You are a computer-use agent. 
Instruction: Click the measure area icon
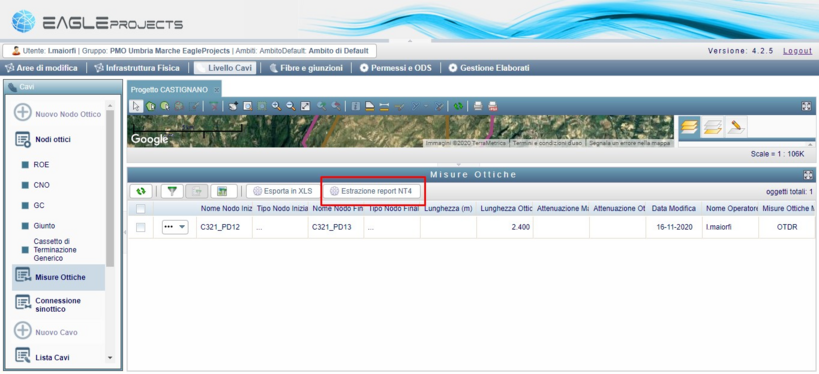370,107
